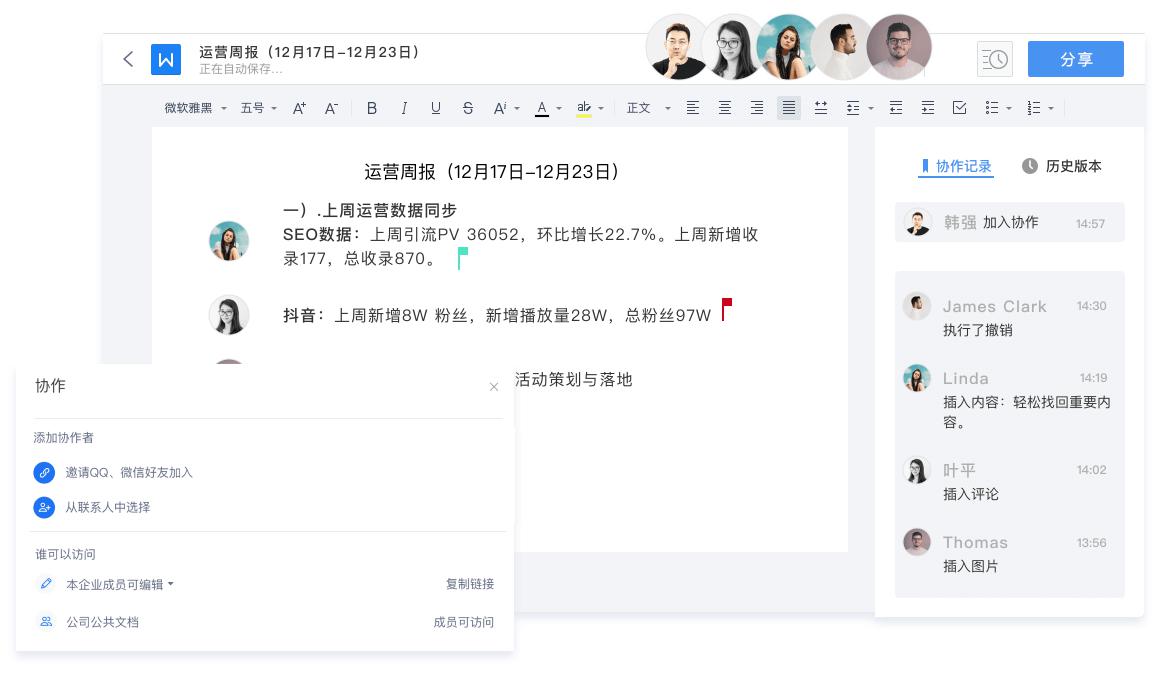Screen dimensions: 1166x678
Task: Open the font color swatch
Action: [x=541, y=107]
